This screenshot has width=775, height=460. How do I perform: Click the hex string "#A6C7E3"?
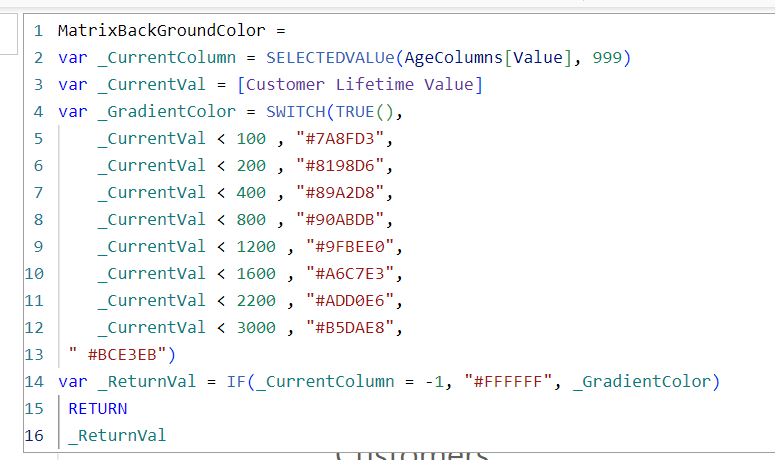[x=350, y=273]
